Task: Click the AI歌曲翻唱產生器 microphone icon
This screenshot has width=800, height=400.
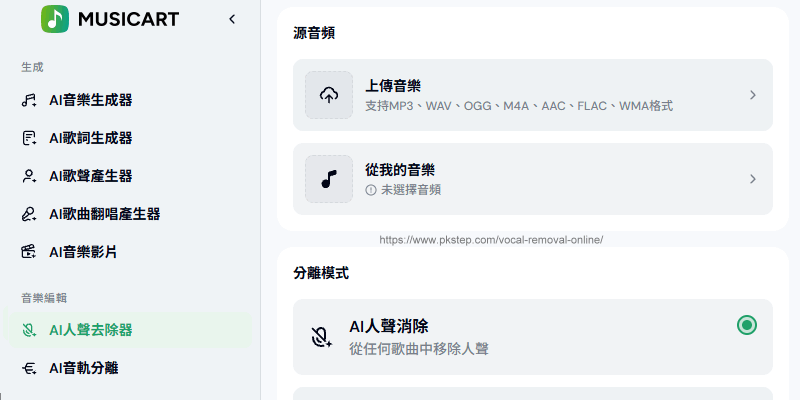Action: 29,214
